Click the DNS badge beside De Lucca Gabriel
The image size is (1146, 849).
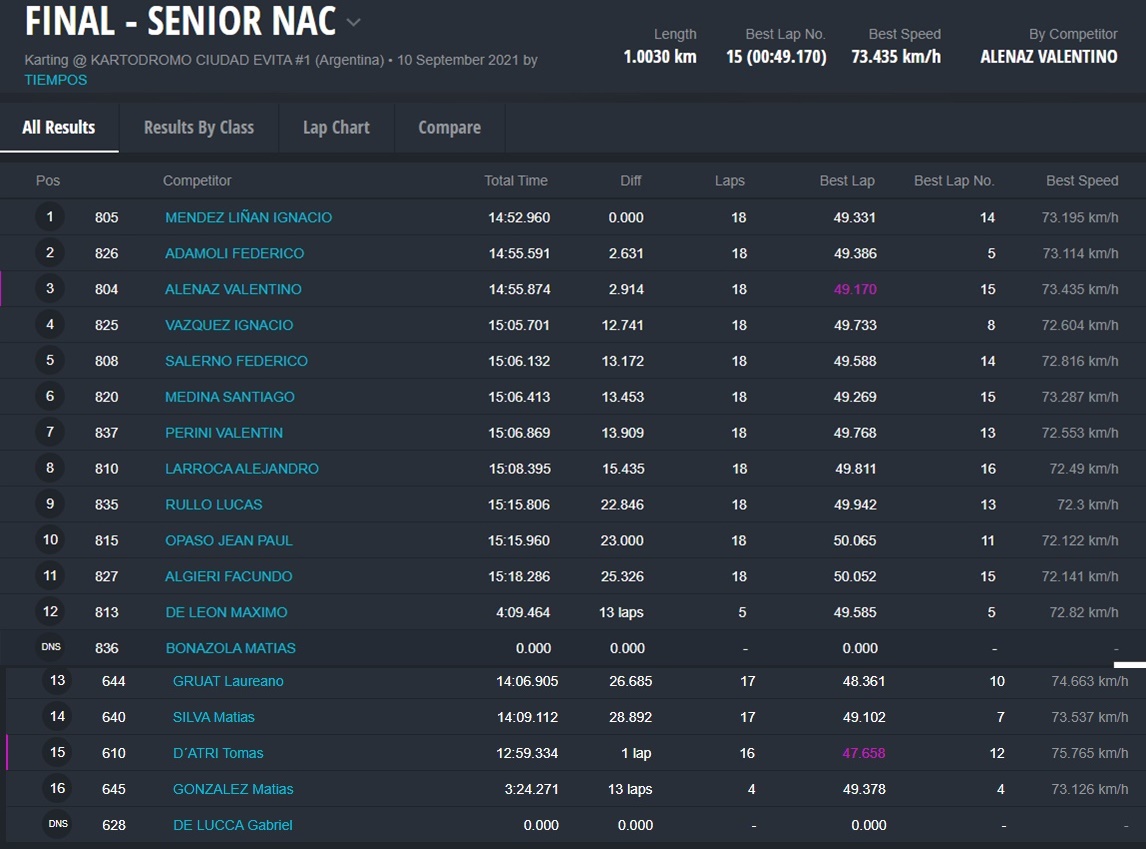click(58, 824)
